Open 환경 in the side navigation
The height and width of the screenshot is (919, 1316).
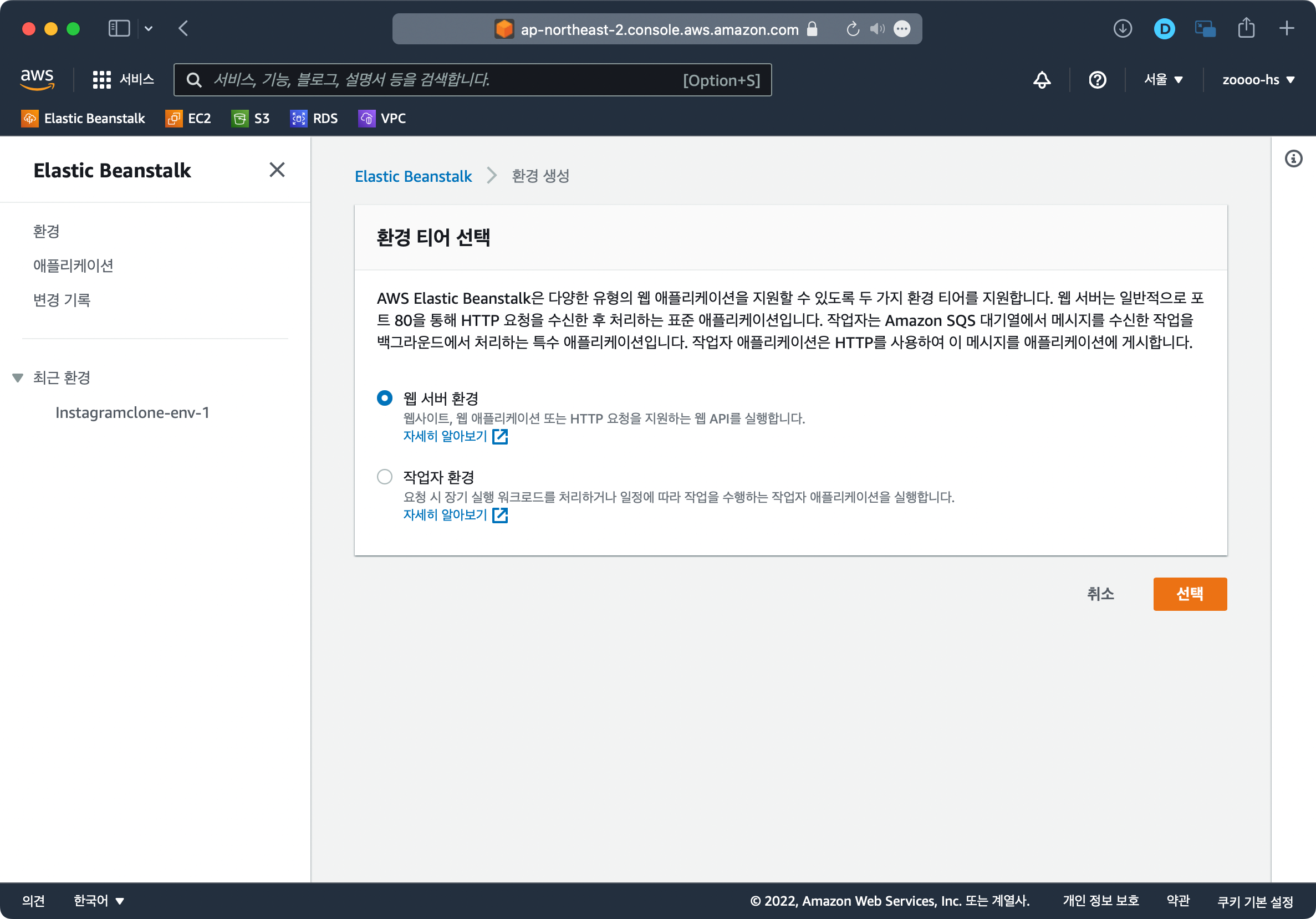click(x=47, y=232)
